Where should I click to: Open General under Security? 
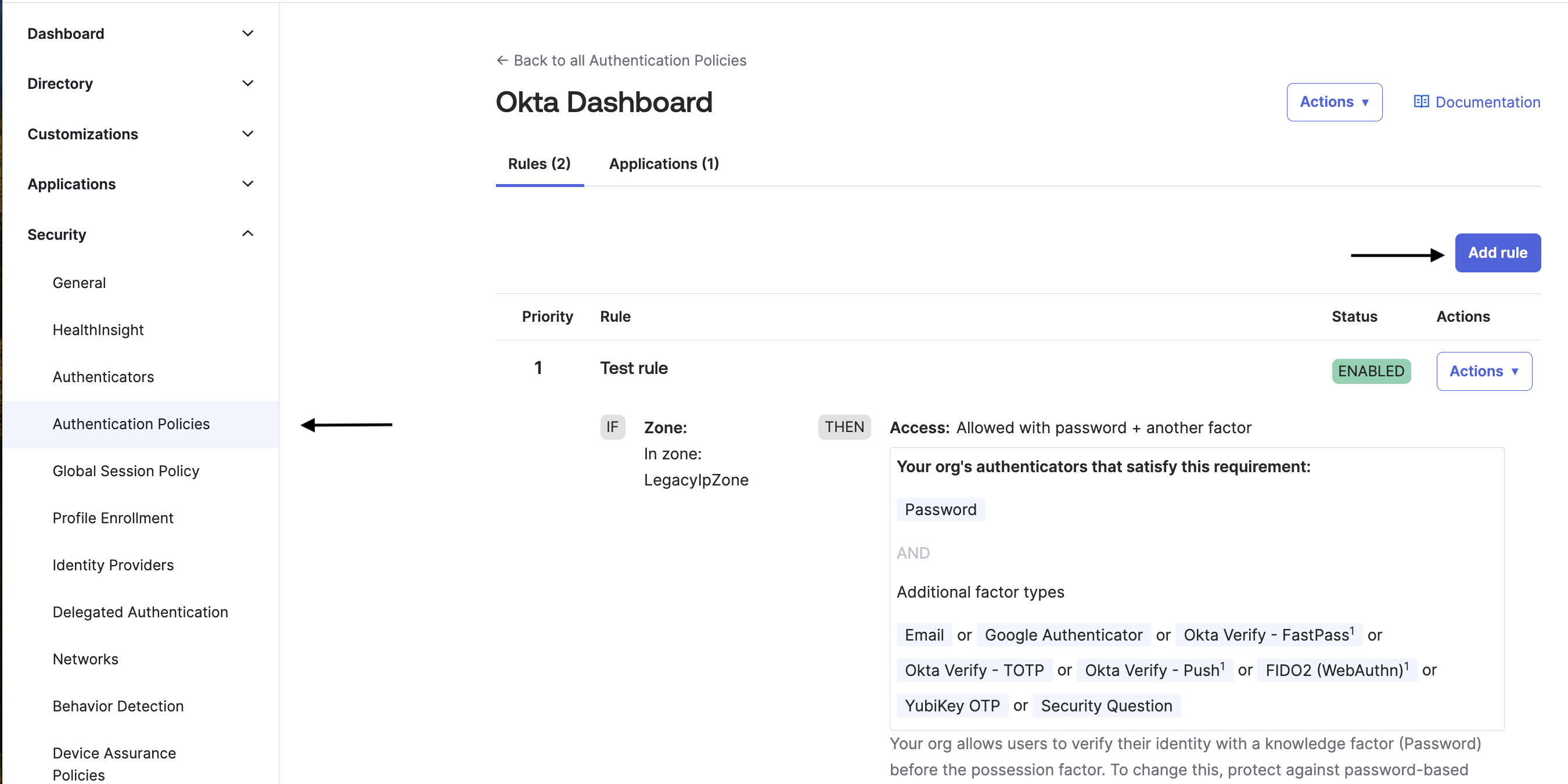pos(79,283)
